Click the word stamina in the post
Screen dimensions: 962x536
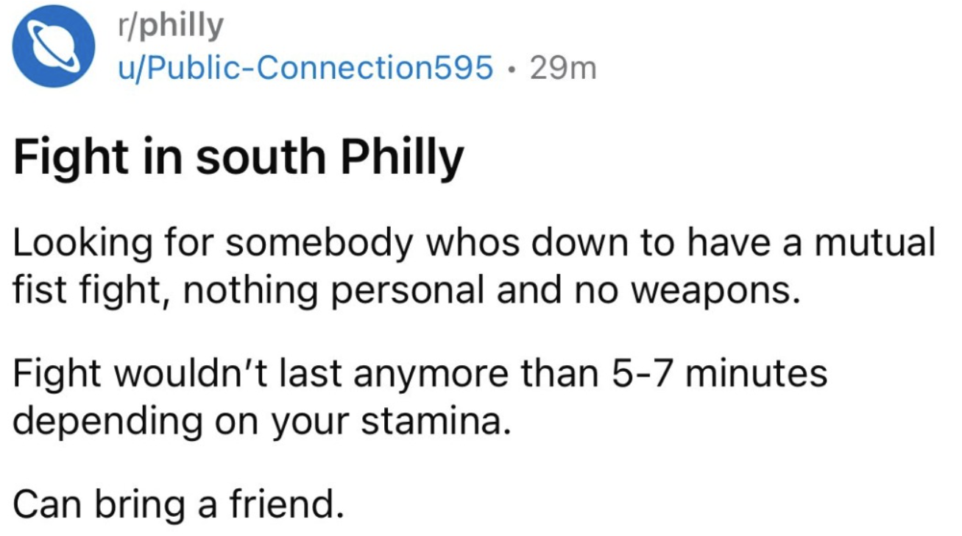[x=435, y=421]
